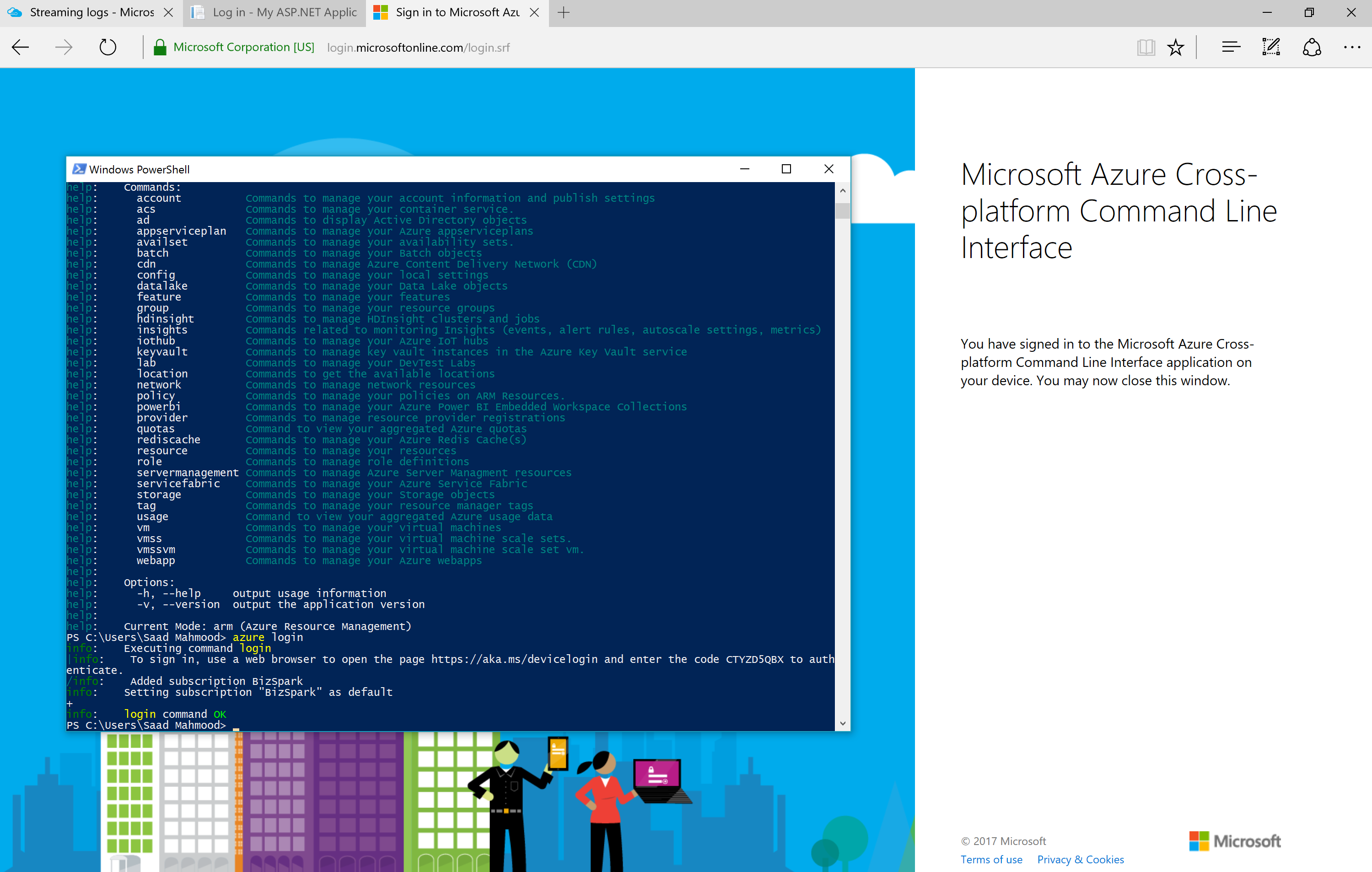This screenshot has width=1372, height=872.
Task: Click the https://aka.ms/devicelogin URL text
Action: (515, 659)
